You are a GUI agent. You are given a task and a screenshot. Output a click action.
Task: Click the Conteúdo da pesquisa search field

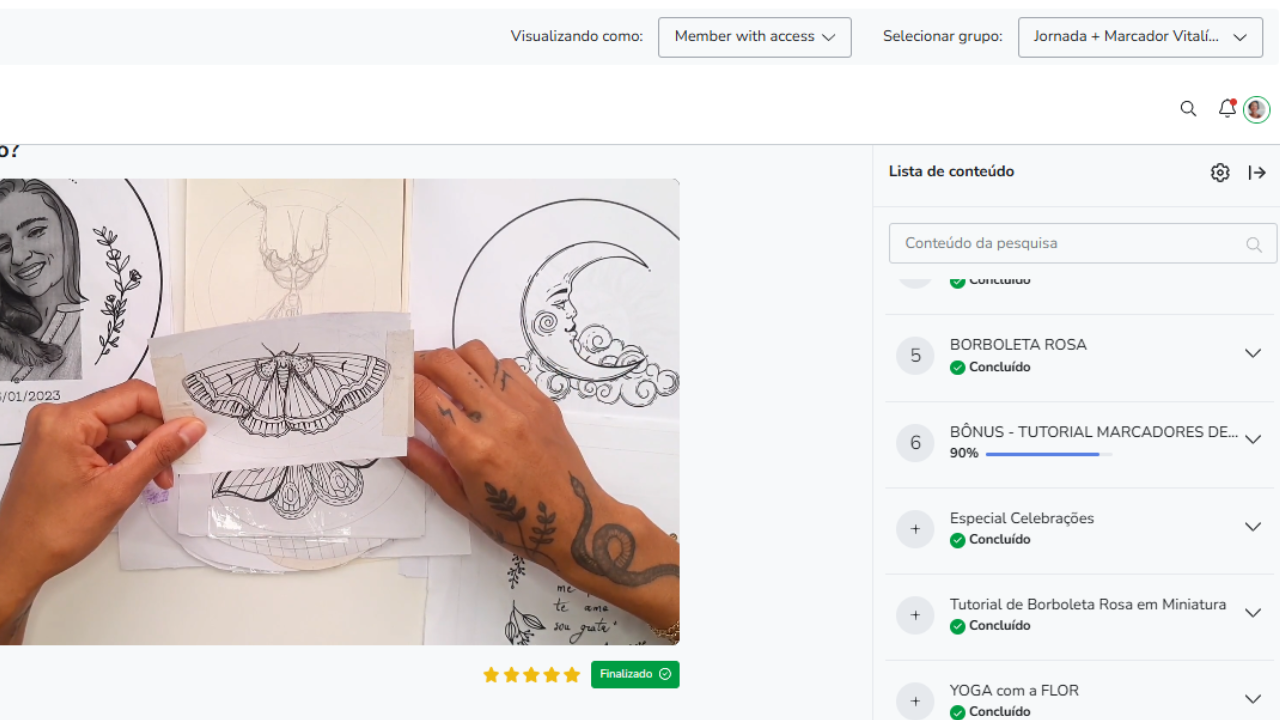pyautogui.click(x=1070, y=243)
